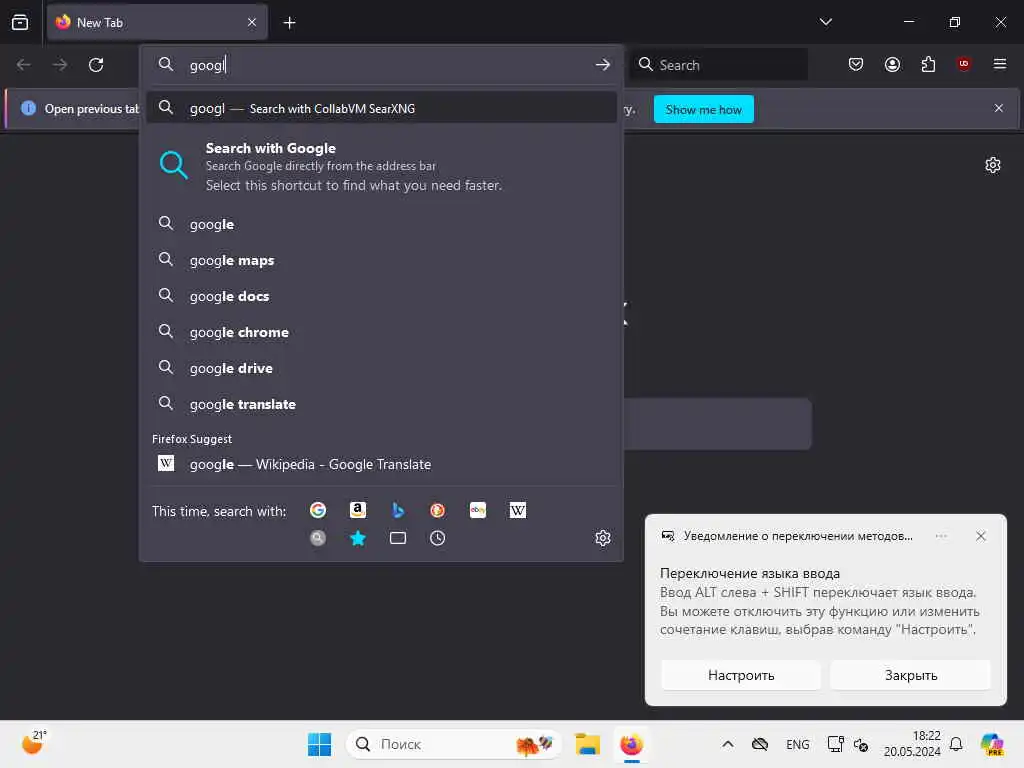The width and height of the screenshot is (1024, 768).
Task: Search this time with eBay icon
Action: coord(478,510)
